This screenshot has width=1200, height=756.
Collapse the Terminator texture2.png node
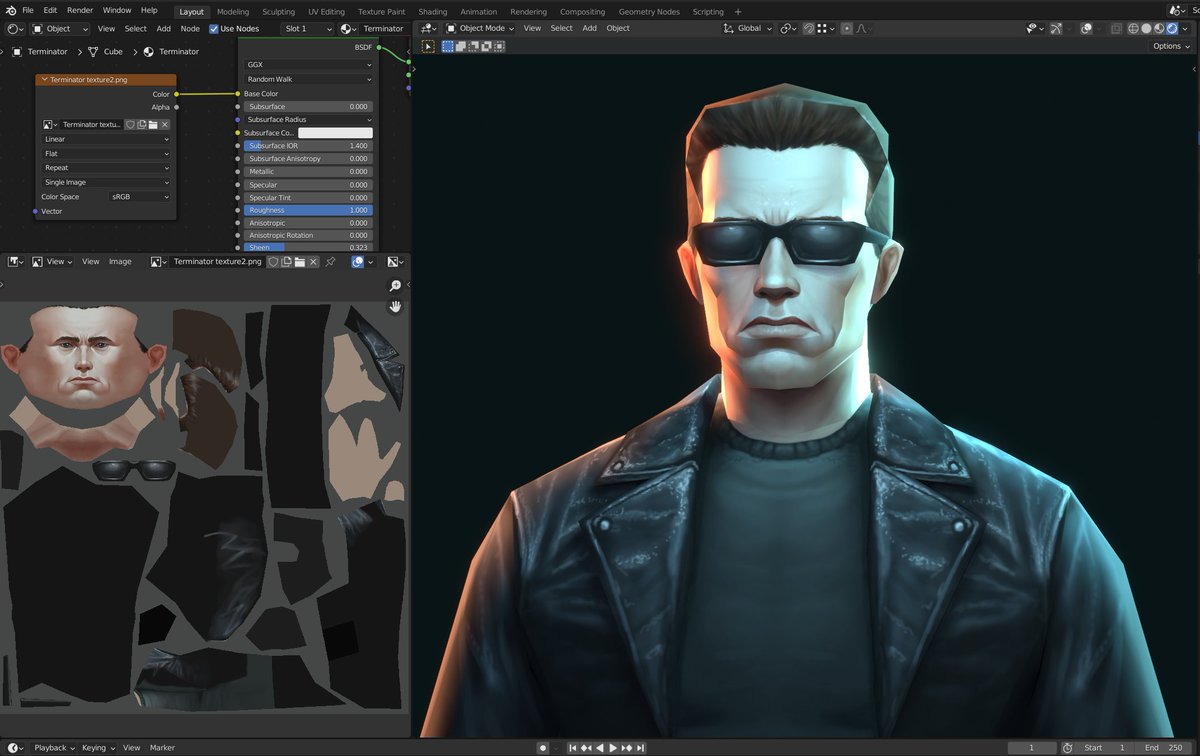pos(44,79)
